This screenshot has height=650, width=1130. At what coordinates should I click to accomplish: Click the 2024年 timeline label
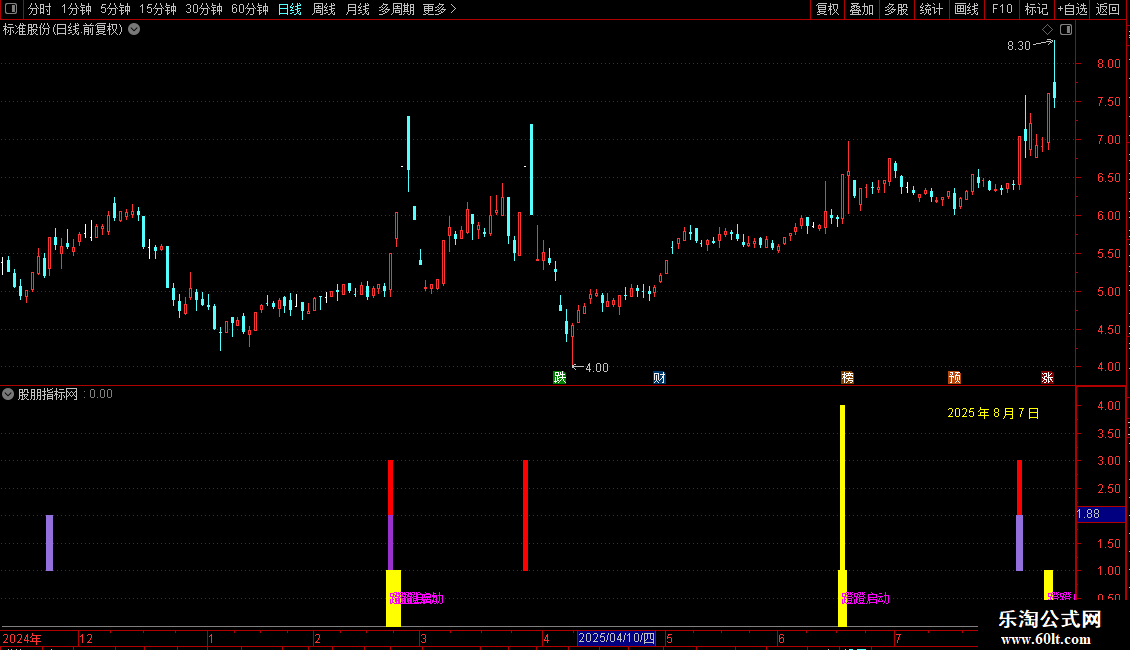tap(22, 638)
